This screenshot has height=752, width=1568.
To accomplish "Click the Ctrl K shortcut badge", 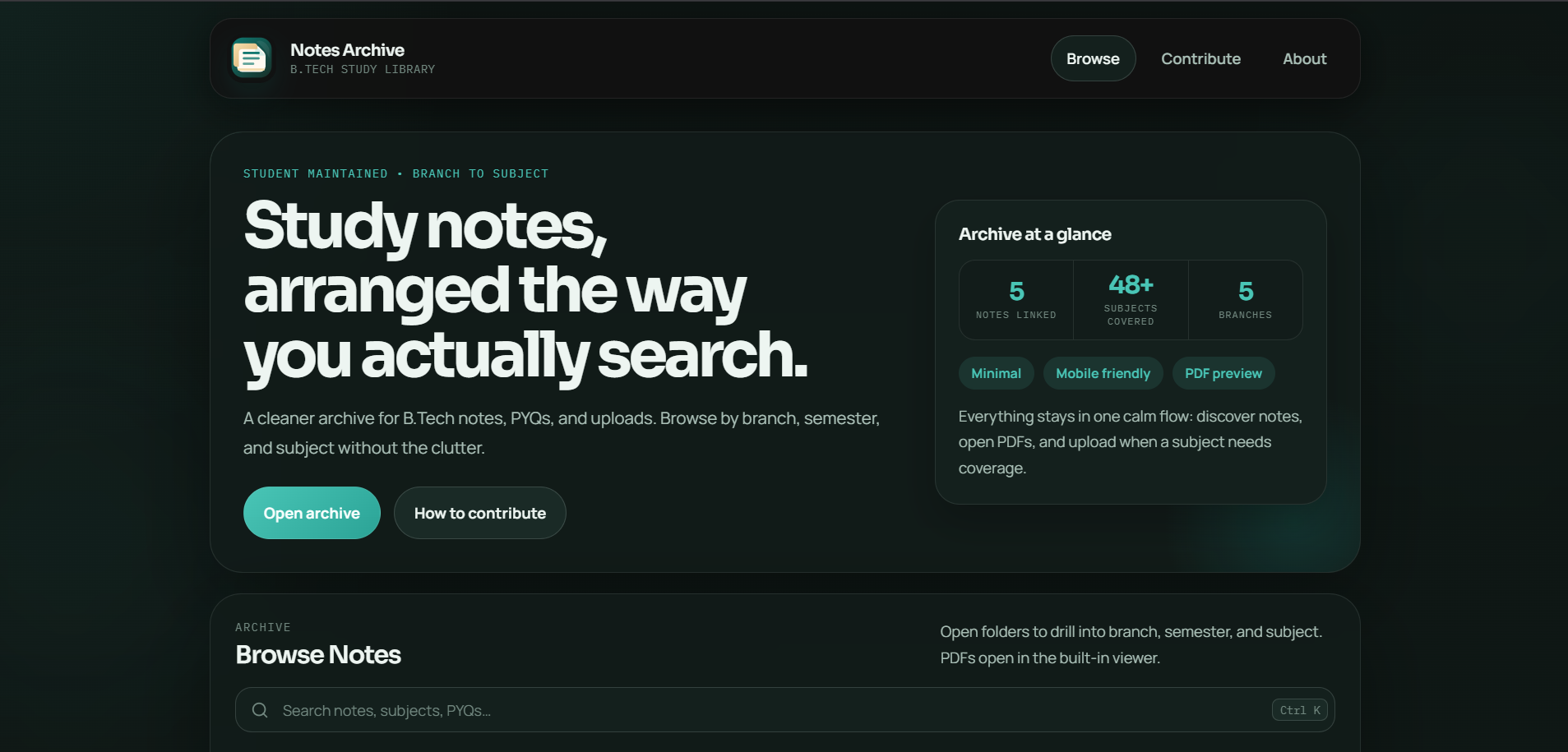I will click(x=1298, y=709).
